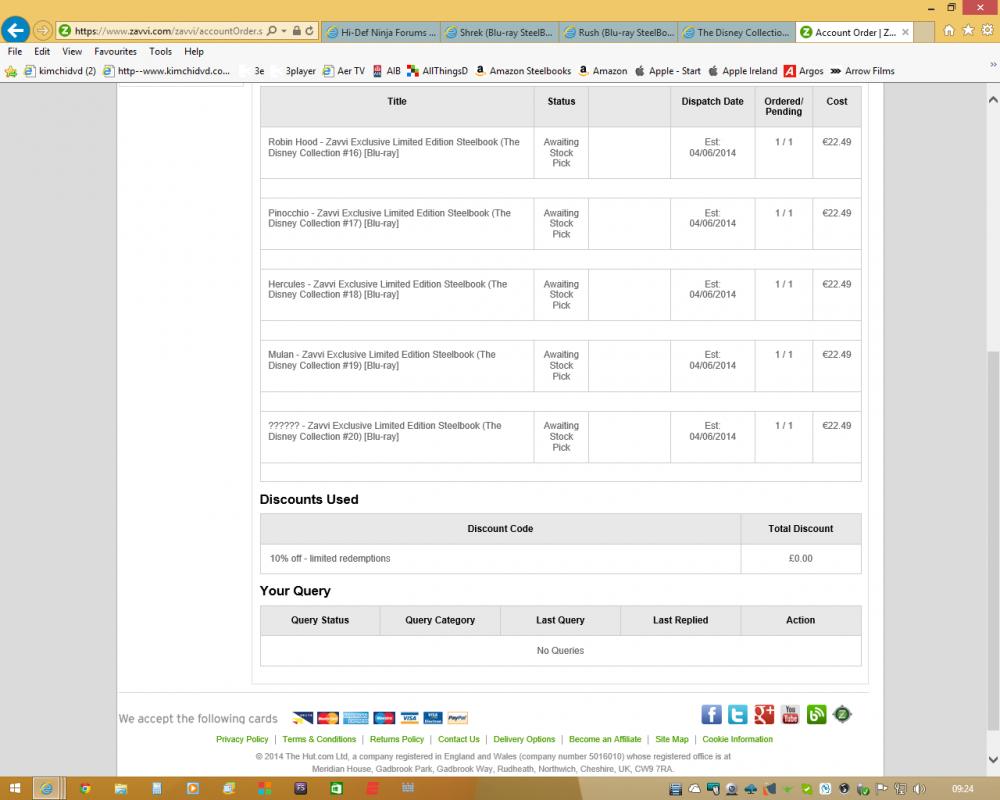Switch to the Hi-Def Ninja Forums tab
The width and height of the screenshot is (1000, 800).
click(x=381, y=33)
